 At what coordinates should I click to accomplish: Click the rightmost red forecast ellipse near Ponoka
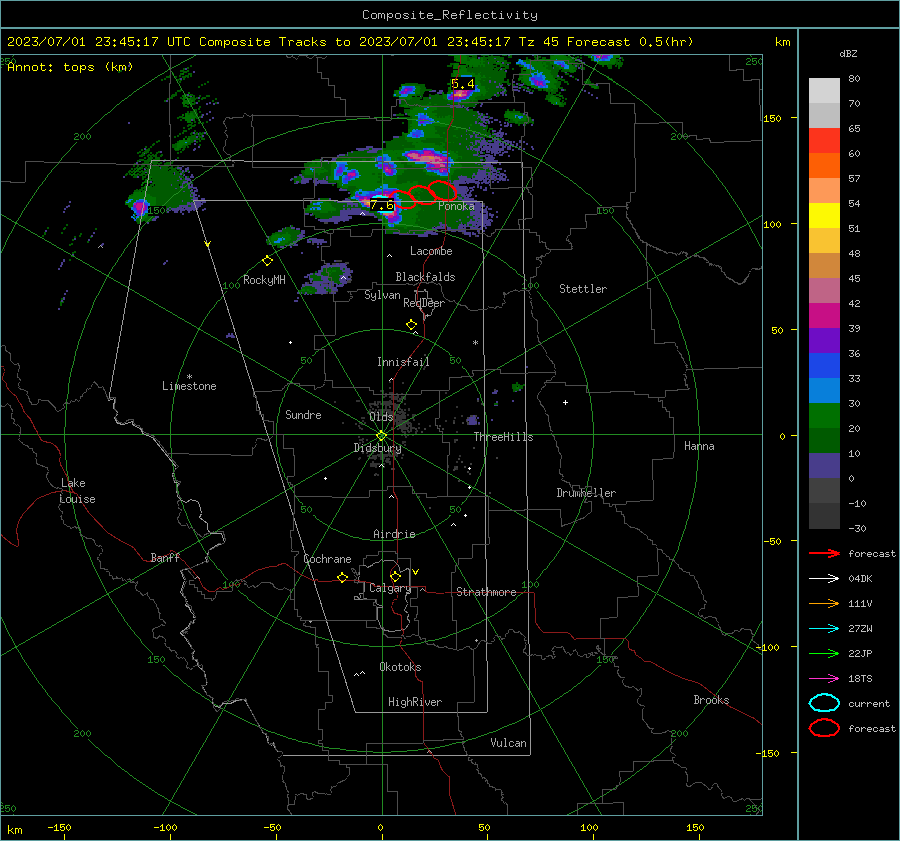443,190
